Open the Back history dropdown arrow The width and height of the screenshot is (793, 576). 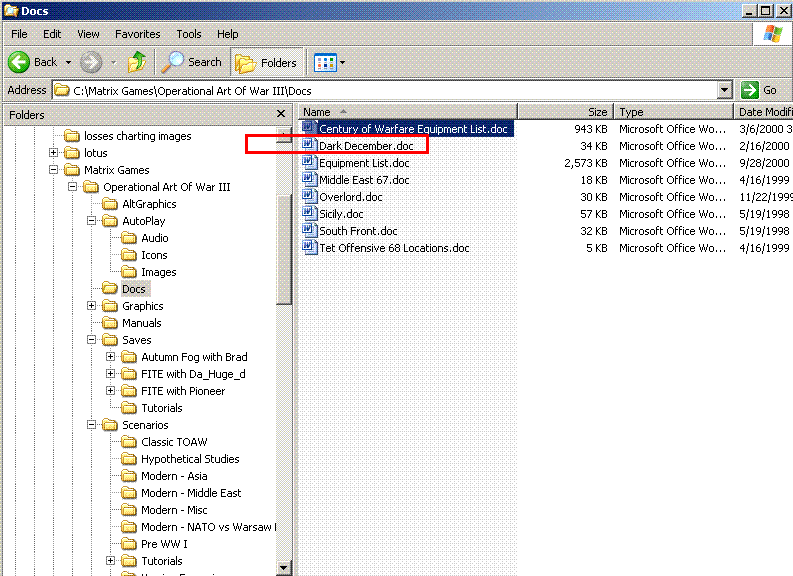pyautogui.click(x=68, y=62)
